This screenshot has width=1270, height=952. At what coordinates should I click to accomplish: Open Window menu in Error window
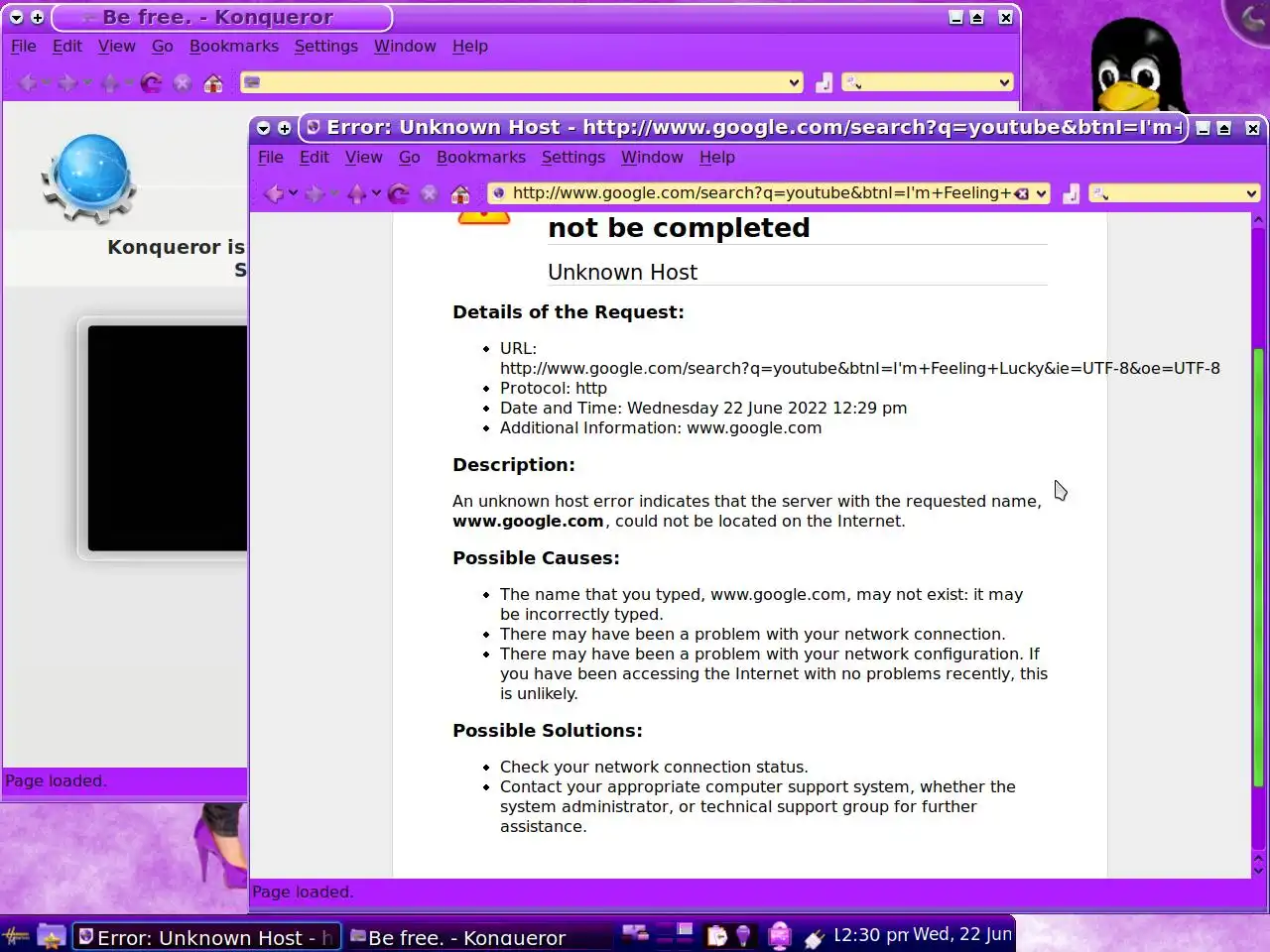click(652, 157)
